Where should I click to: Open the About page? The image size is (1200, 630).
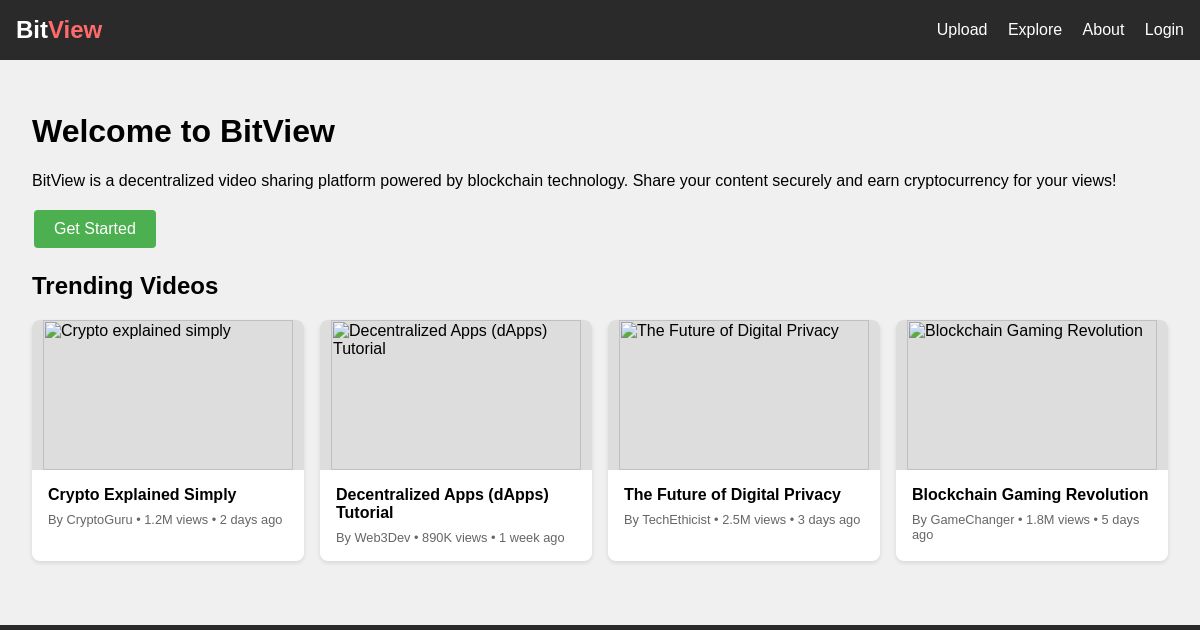pos(1103,30)
